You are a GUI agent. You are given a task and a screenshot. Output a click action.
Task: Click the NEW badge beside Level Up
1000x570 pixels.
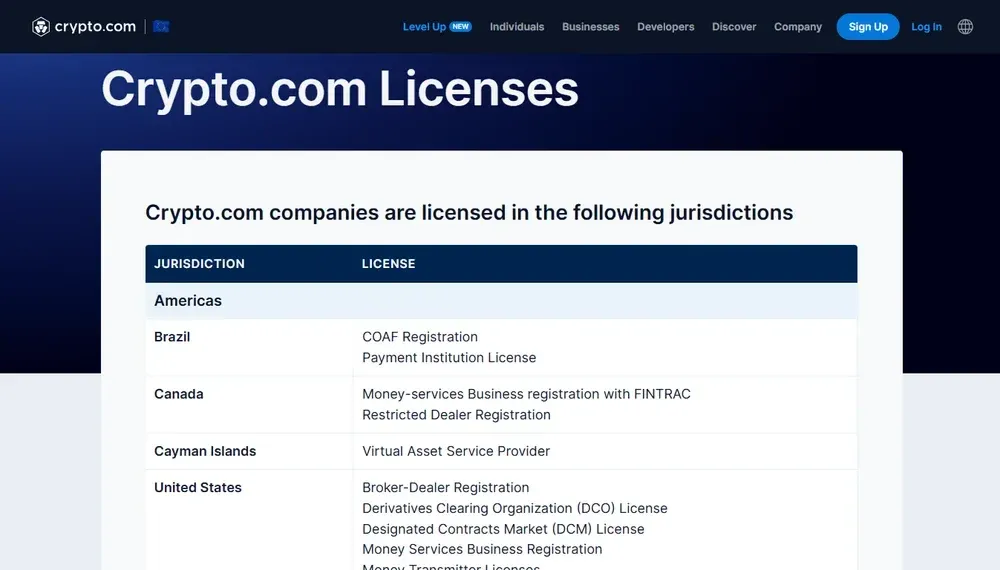click(460, 27)
